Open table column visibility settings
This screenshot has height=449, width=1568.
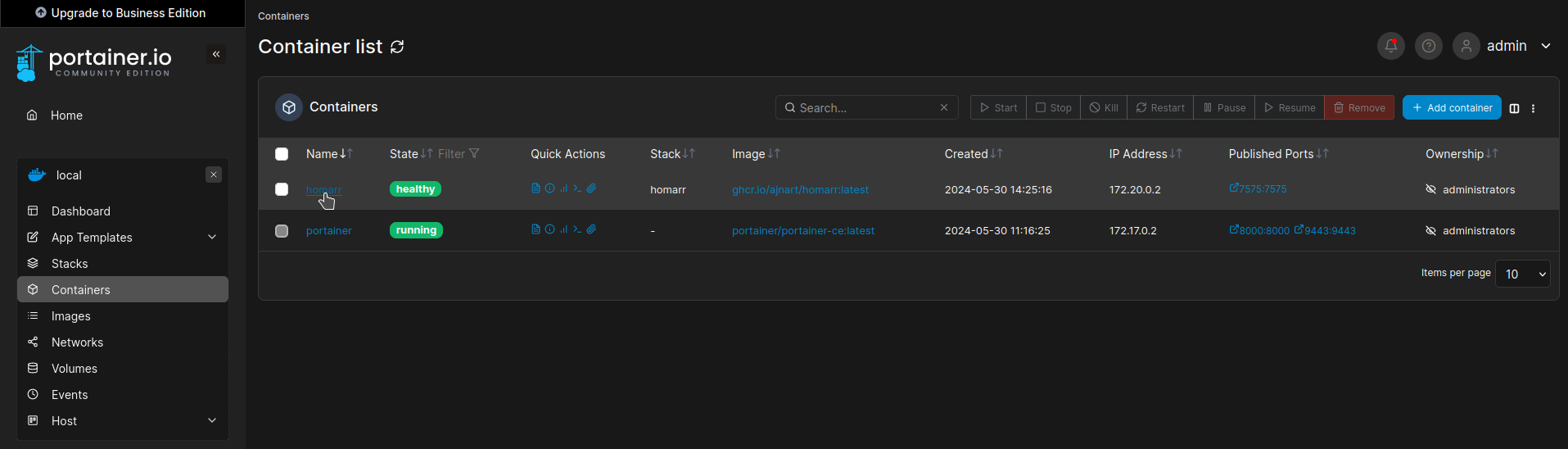point(1514,108)
